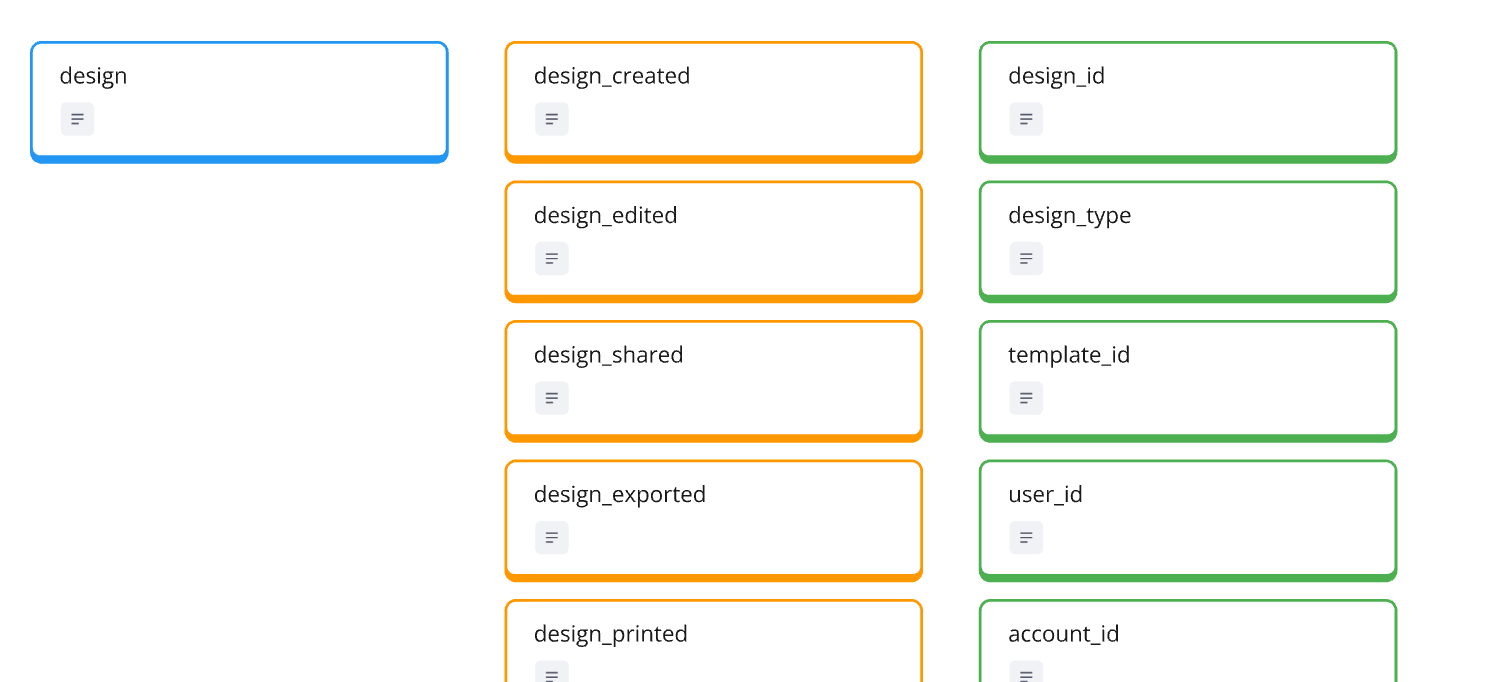This screenshot has height=682, width=1504.
Task: Click the template_id title text
Action: click(1069, 355)
